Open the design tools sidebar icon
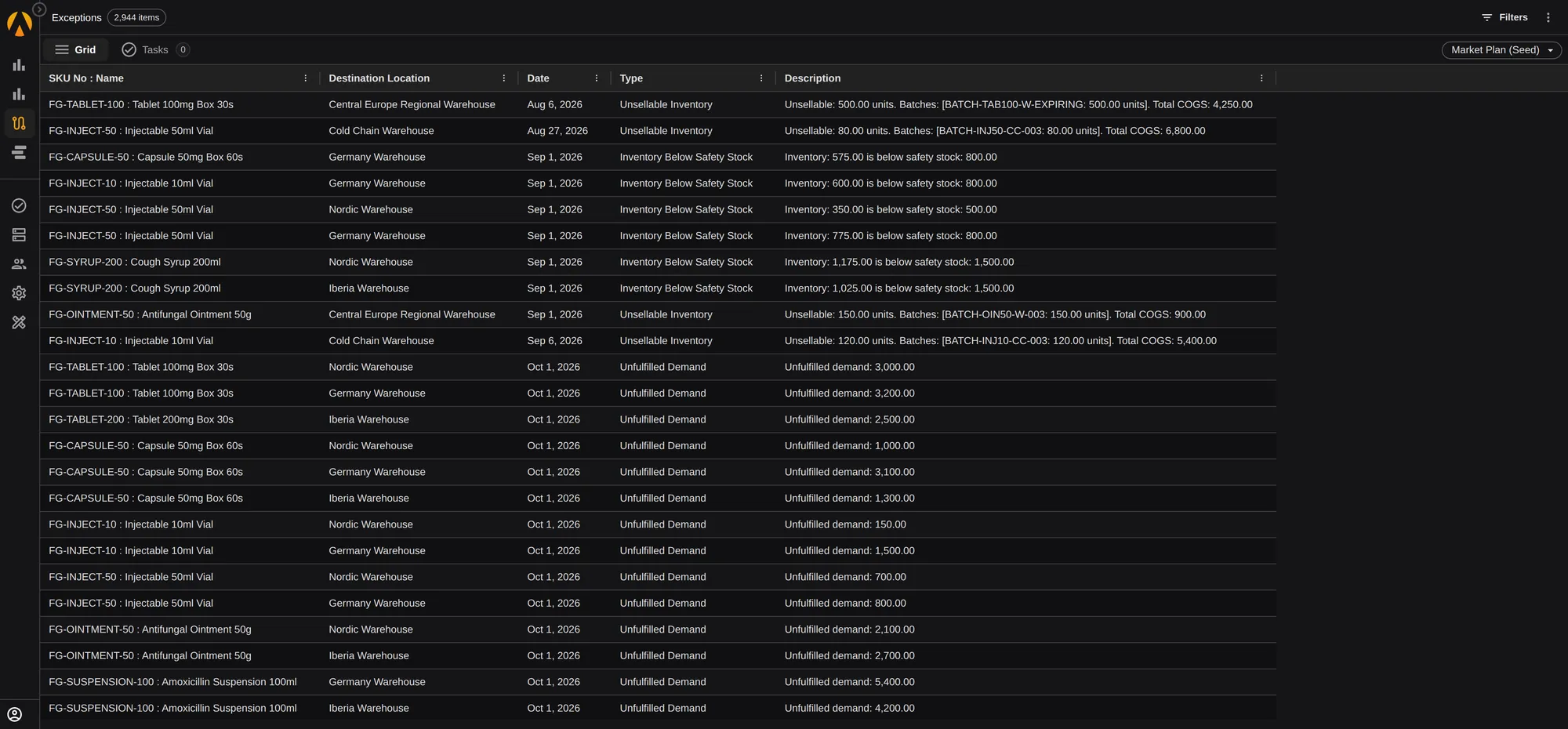This screenshot has width=1568, height=729. point(19,322)
